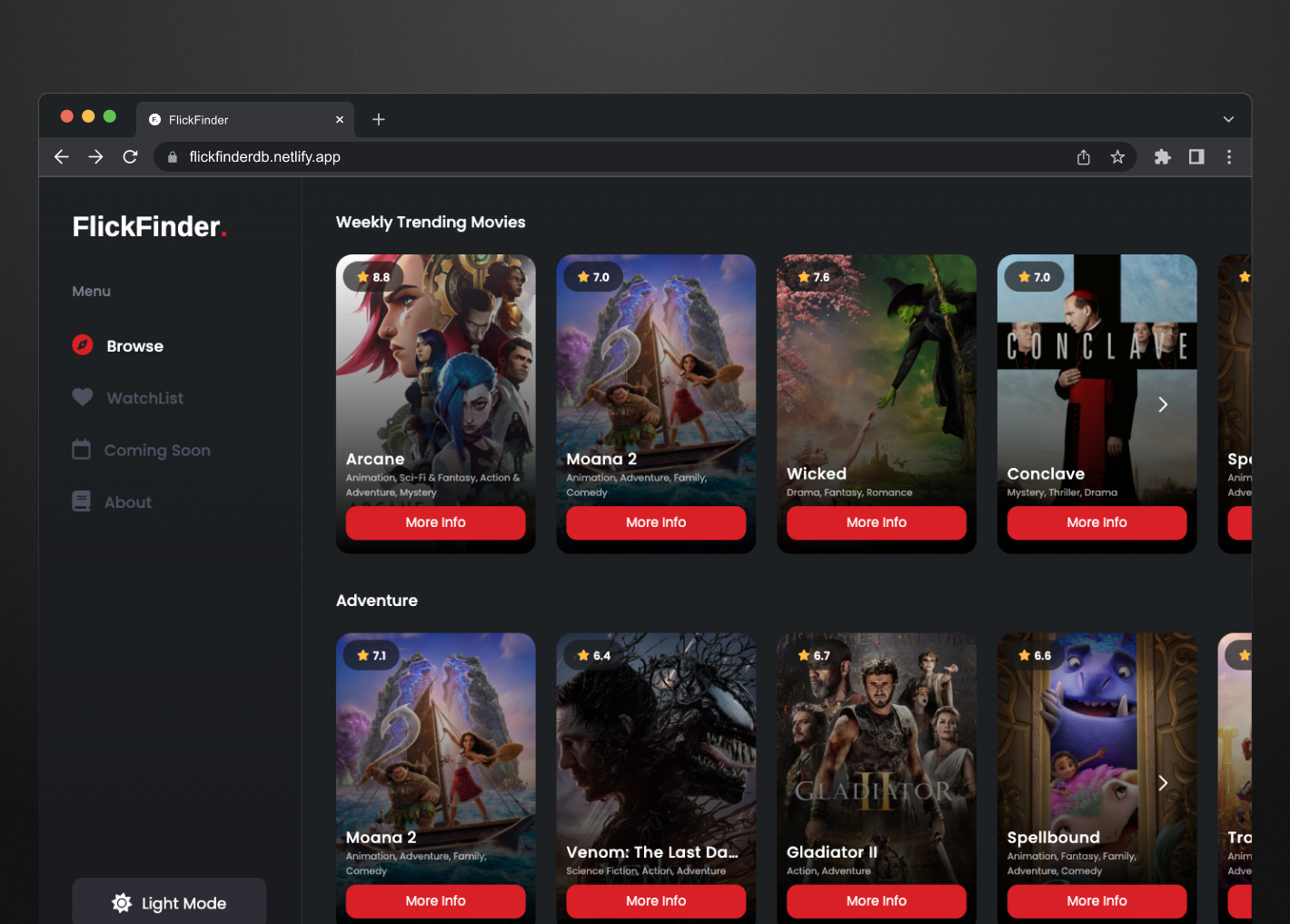Select the FlickFinder browser tab
1290x924 pixels.
[245, 120]
